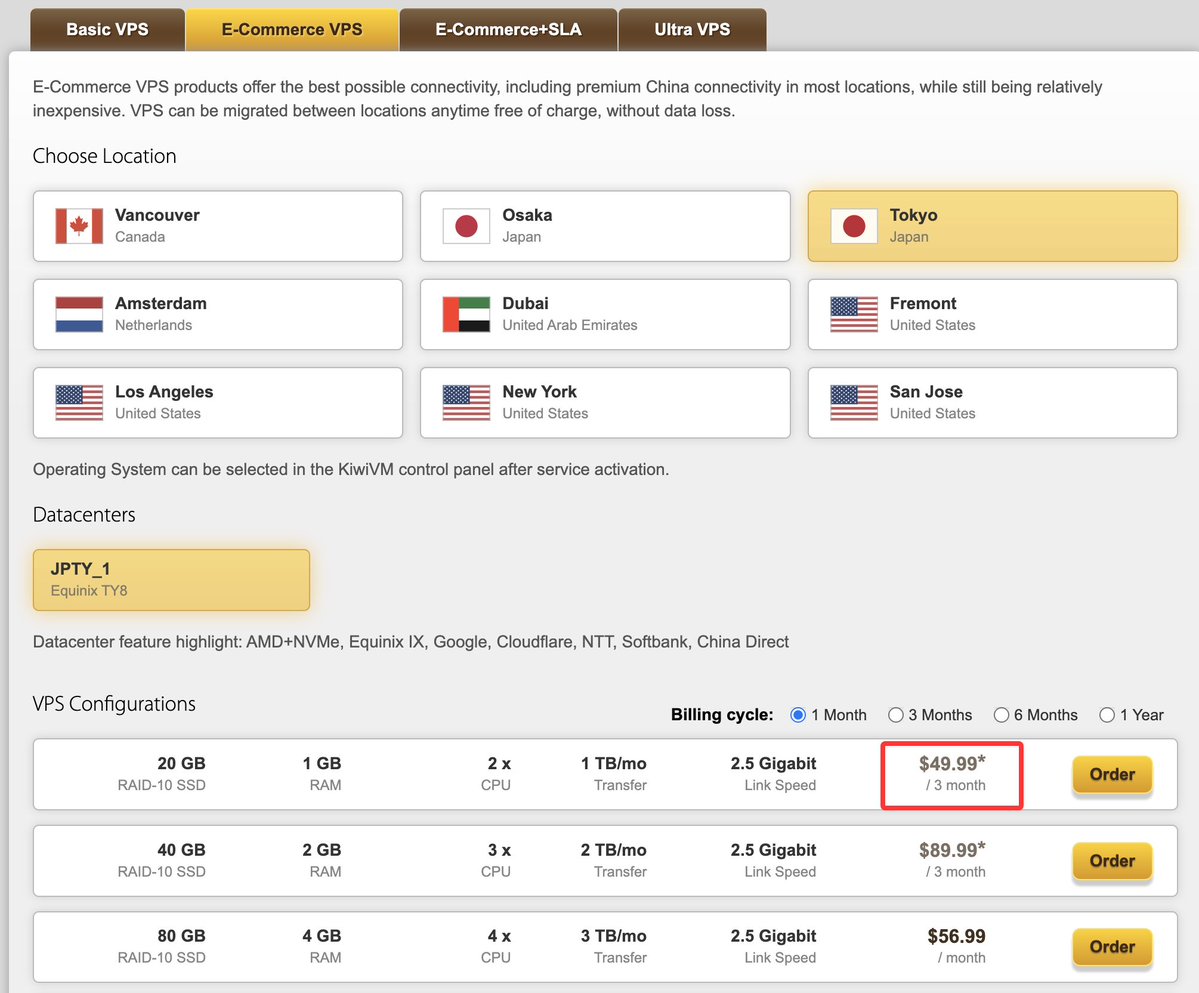The image size is (1199, 993).
Task: Select the 1 Month billing cycle
Action: (x=798, y=715)
